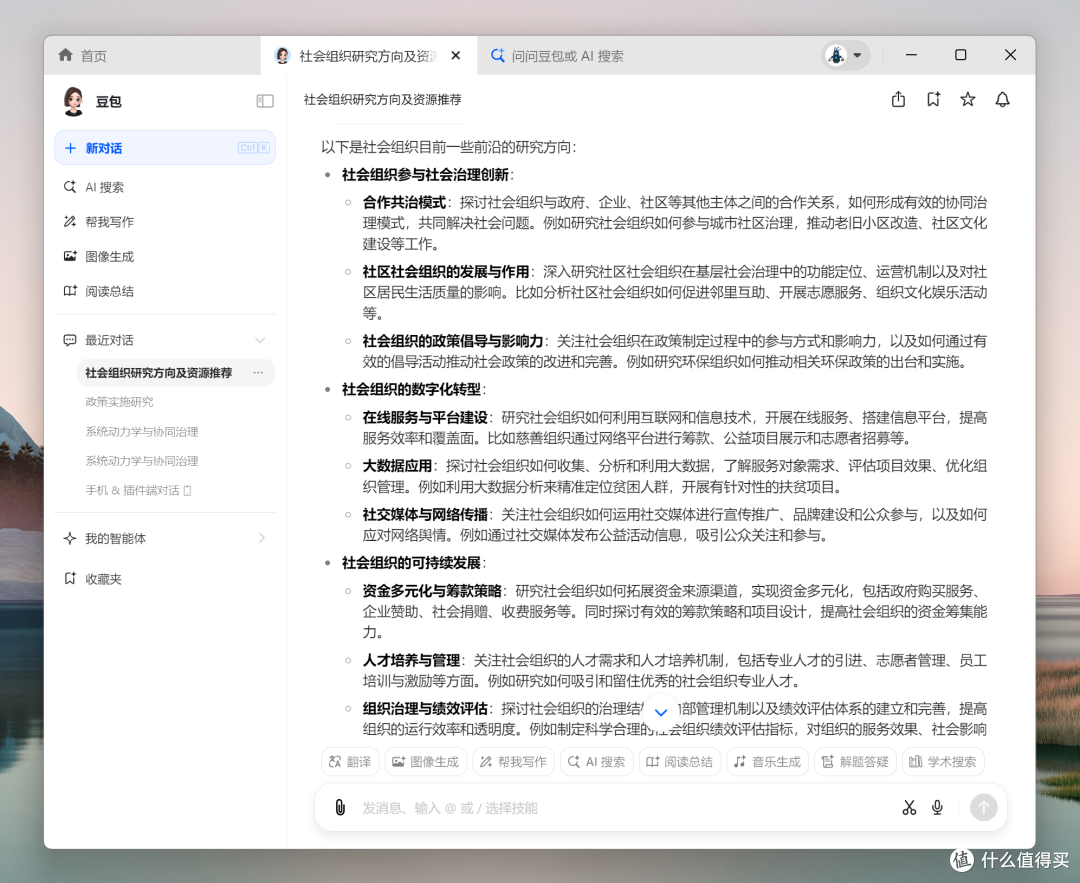Click the 社会组织的数字化转型 heading
1080x883 pixels.
pyautogui.click(x=411, y=390)
